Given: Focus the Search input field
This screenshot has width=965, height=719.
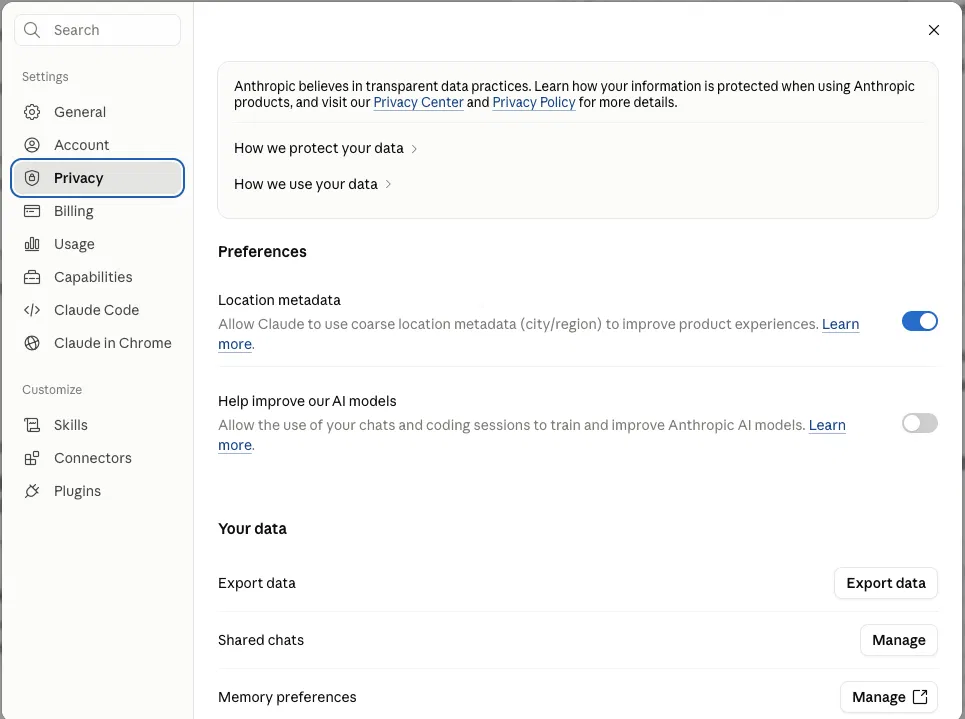Looking at the screenshot, I should click(97, 30).
